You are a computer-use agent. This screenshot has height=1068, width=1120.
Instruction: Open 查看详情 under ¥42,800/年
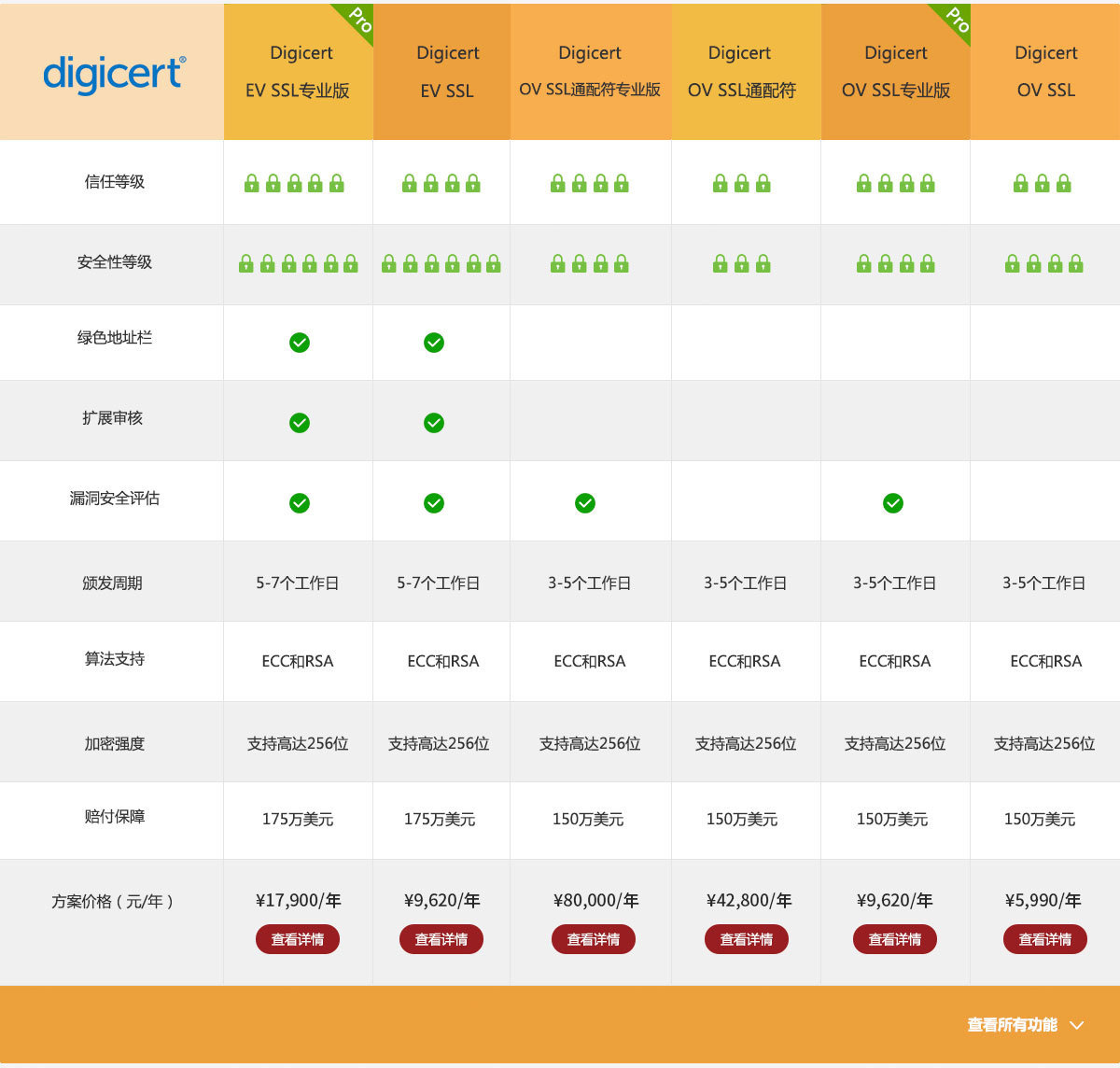pos(747,939)
